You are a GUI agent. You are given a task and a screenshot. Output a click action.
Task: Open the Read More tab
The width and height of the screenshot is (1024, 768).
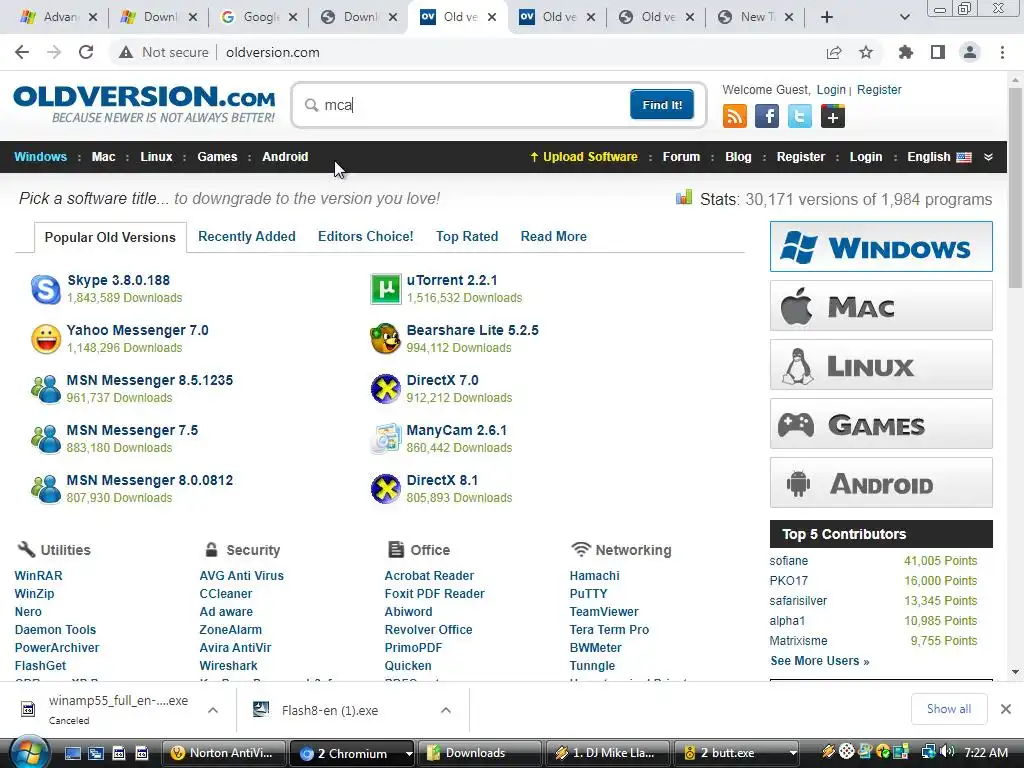pos(554,236)
